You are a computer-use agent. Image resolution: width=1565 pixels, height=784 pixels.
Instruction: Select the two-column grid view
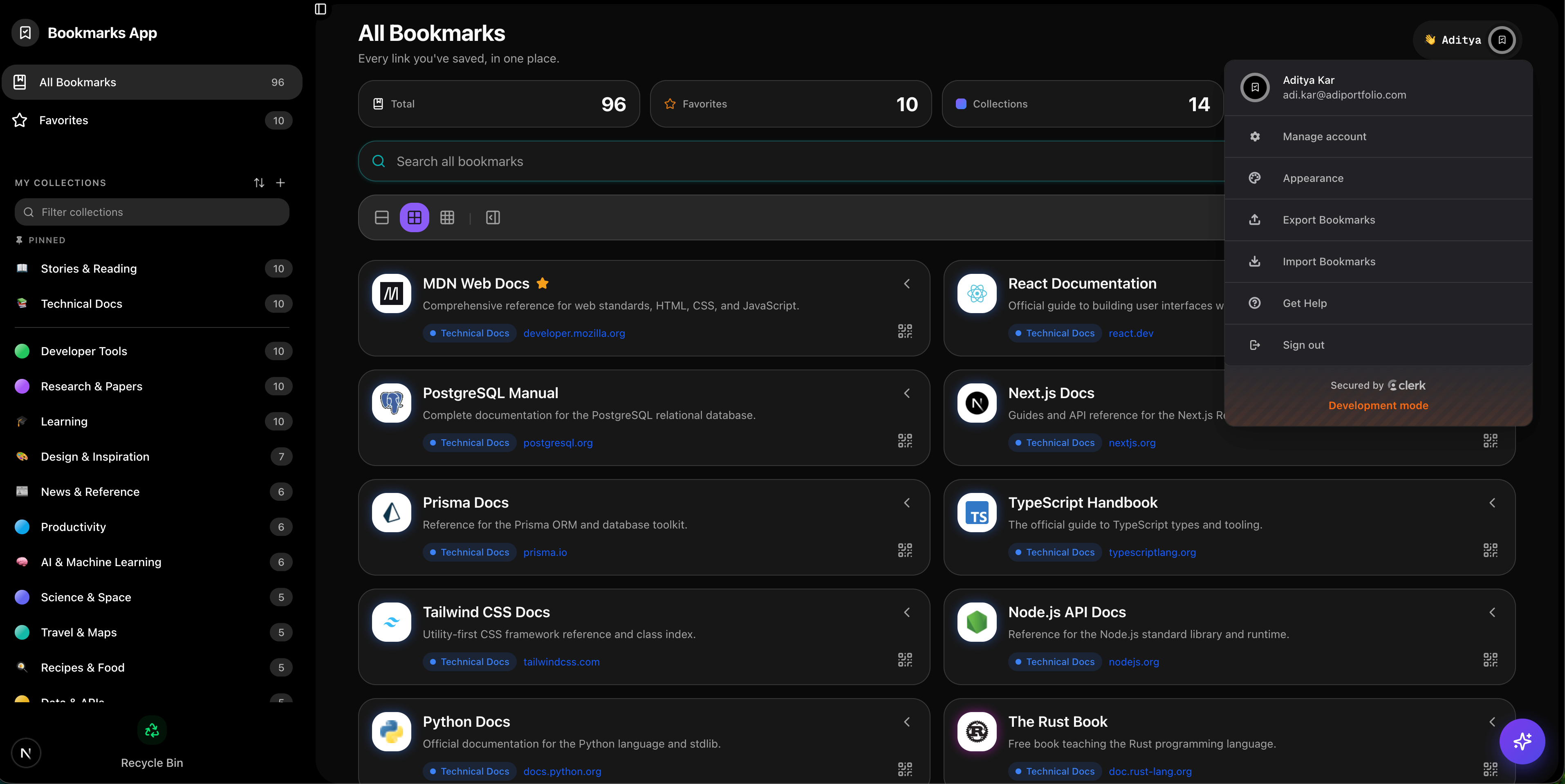(x=414, y=217)
